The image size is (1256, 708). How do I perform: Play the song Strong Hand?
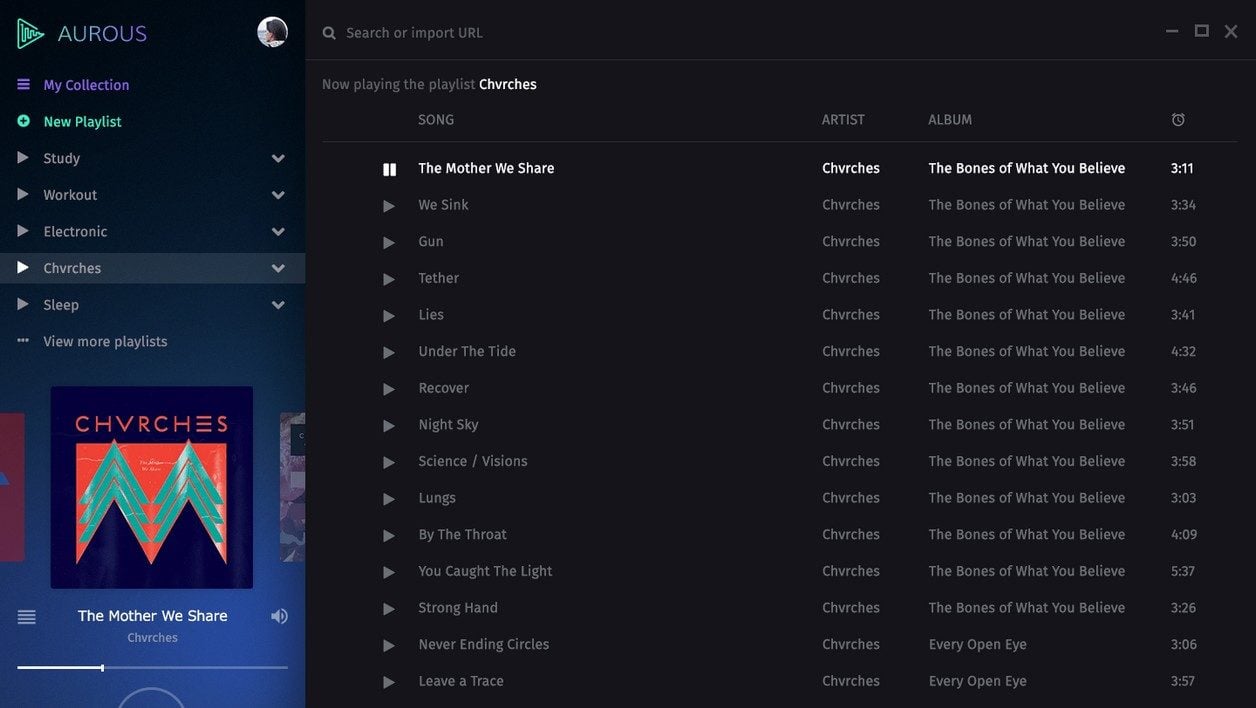pyautogui.click(x=389, y=609)
